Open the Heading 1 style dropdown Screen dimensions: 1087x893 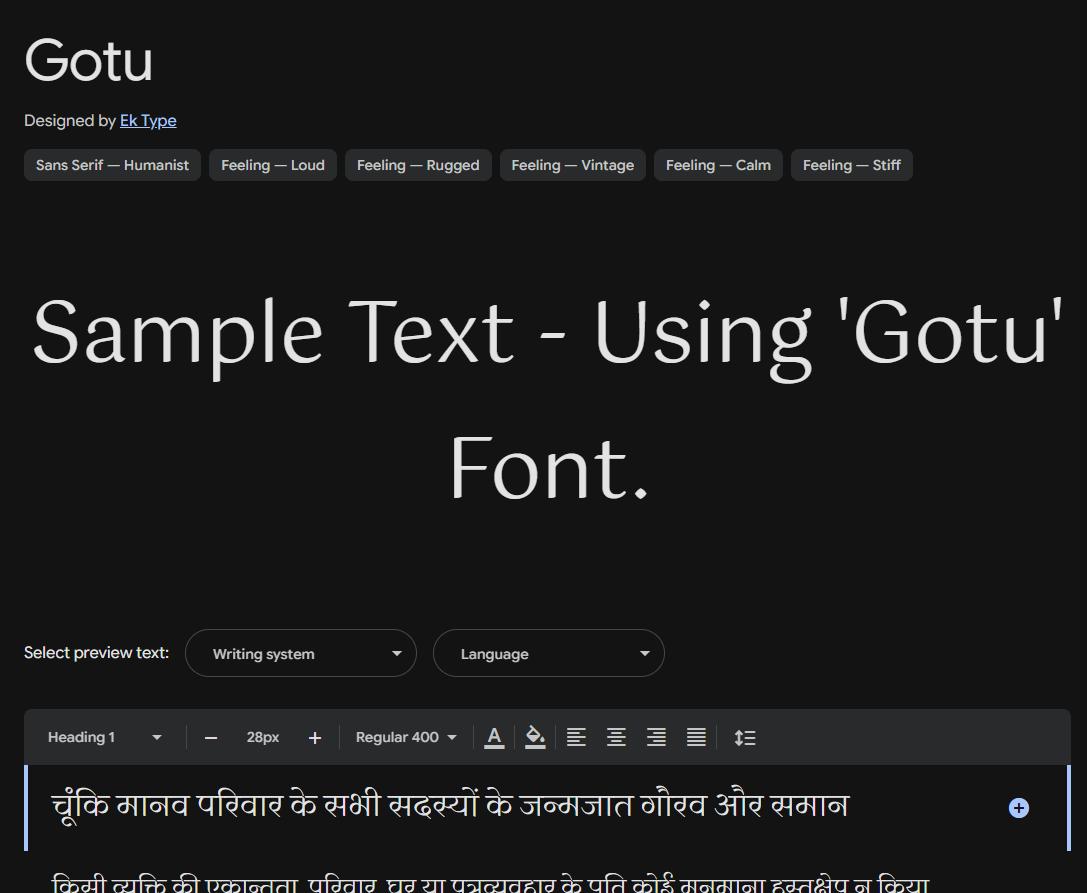[x=105, y=737]
